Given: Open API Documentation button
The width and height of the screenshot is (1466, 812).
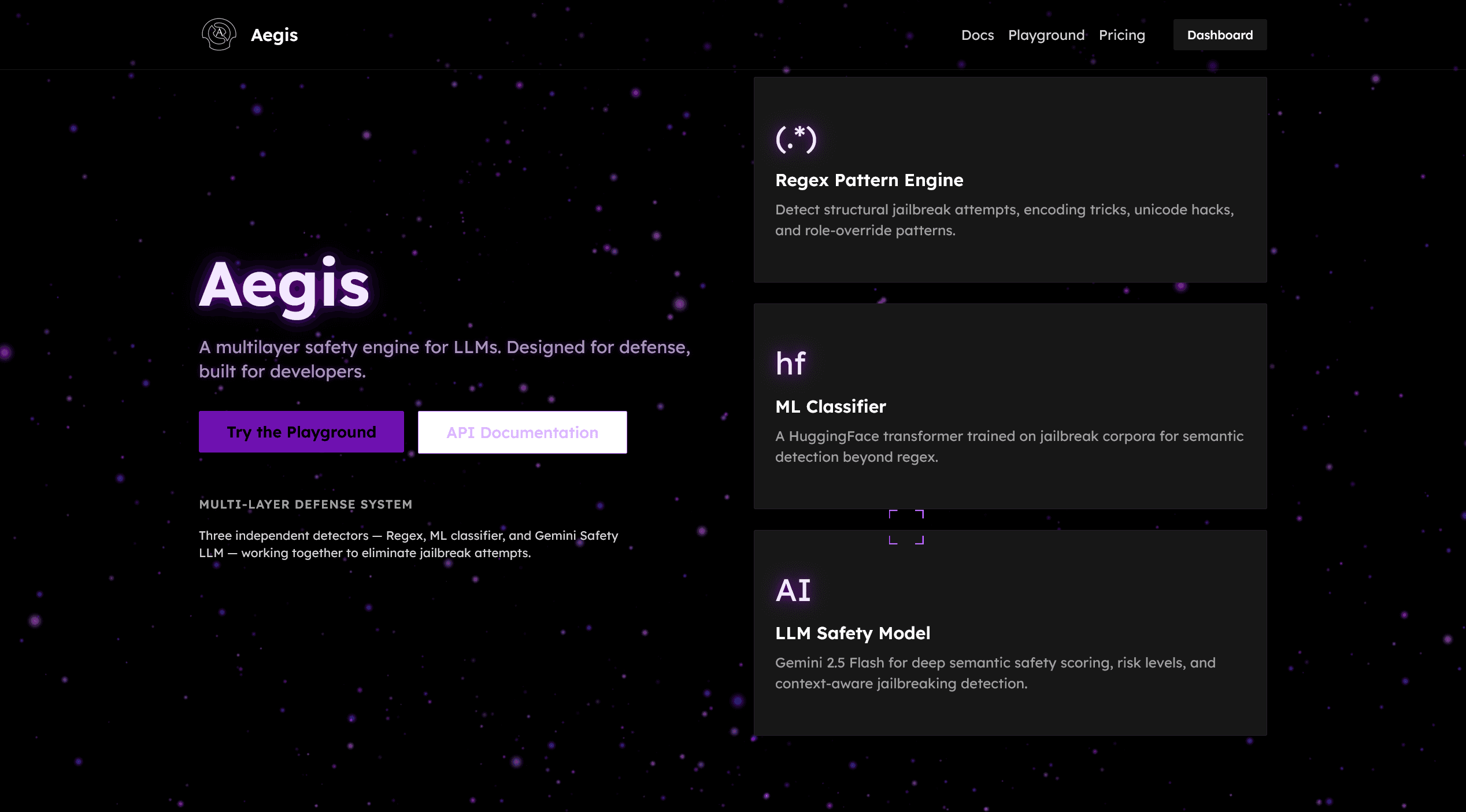Looking at the screenshot, I should [522, 432].
